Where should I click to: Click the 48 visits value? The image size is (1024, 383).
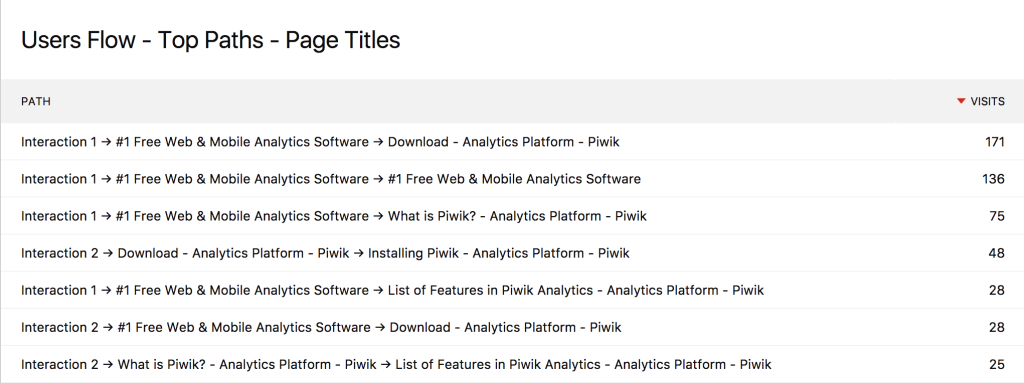tap(997, 253)
